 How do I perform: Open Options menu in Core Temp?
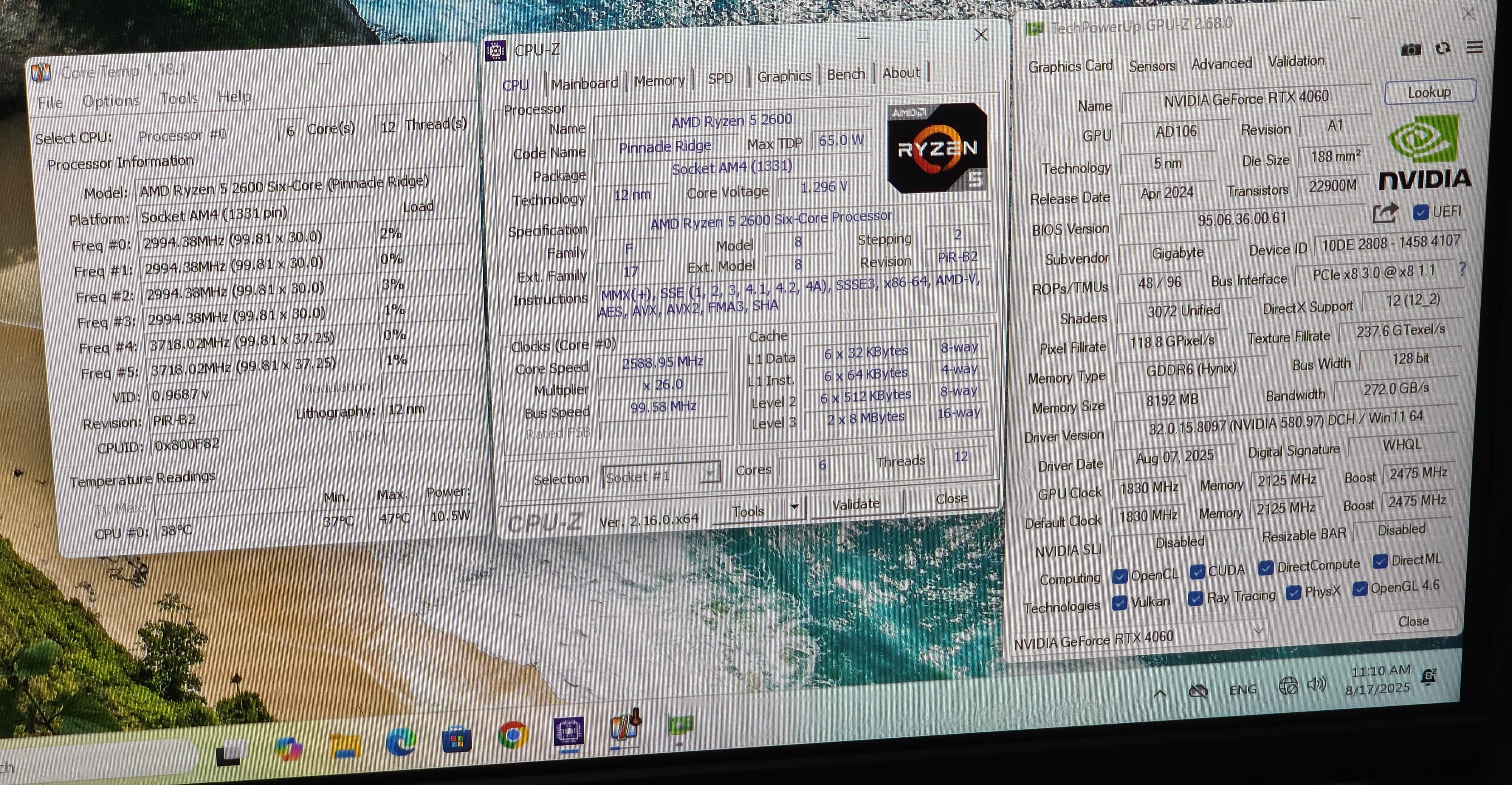(x=111, y=101)
